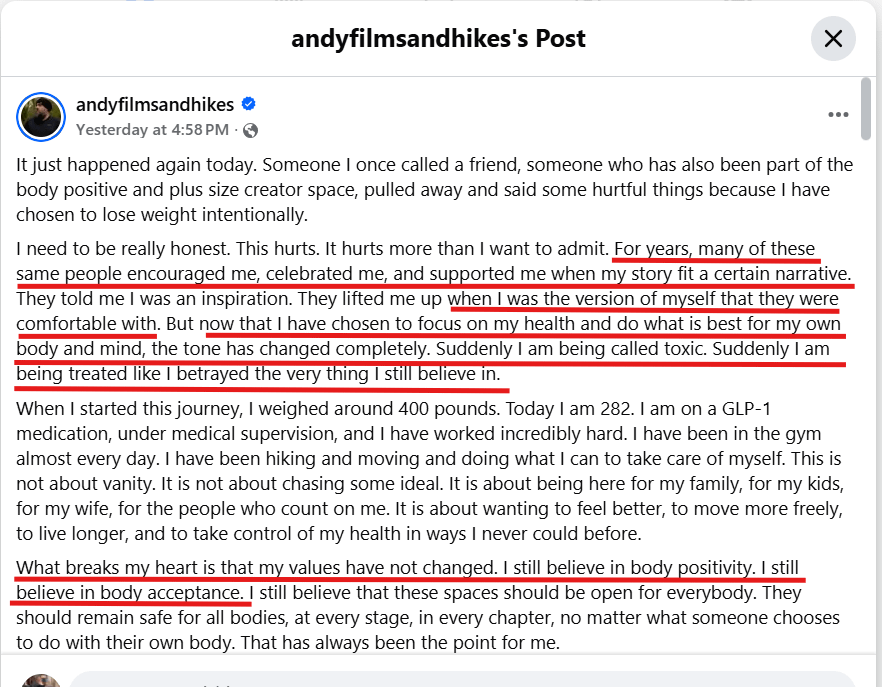The height and width of the screenshot is (687, 882).
Task: Open the 'Yesterday at 4:58 PM' timestamp
Action: coord(152,130)
